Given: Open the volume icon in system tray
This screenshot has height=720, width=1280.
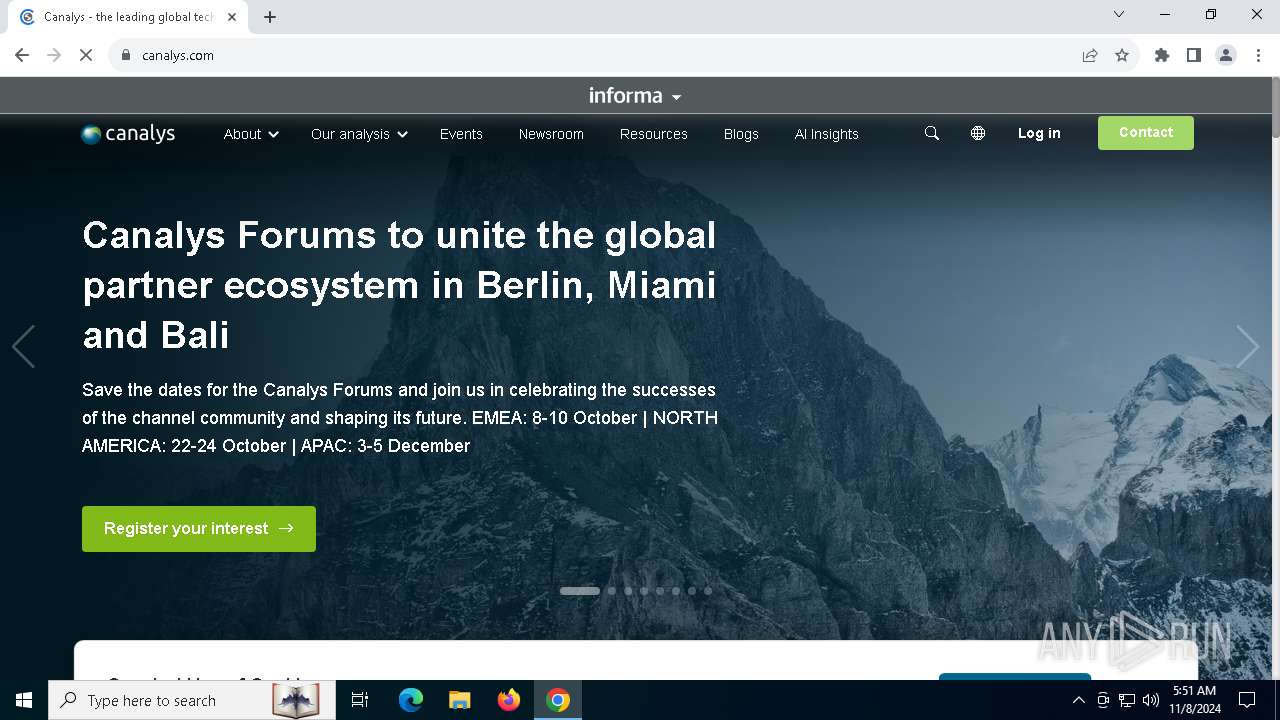Looking at the screenshot, I should [1151, 700].
